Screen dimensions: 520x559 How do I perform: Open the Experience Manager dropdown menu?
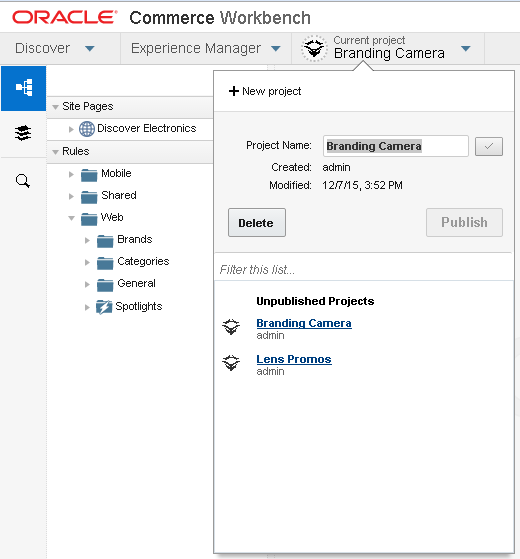tap(276, 48)
